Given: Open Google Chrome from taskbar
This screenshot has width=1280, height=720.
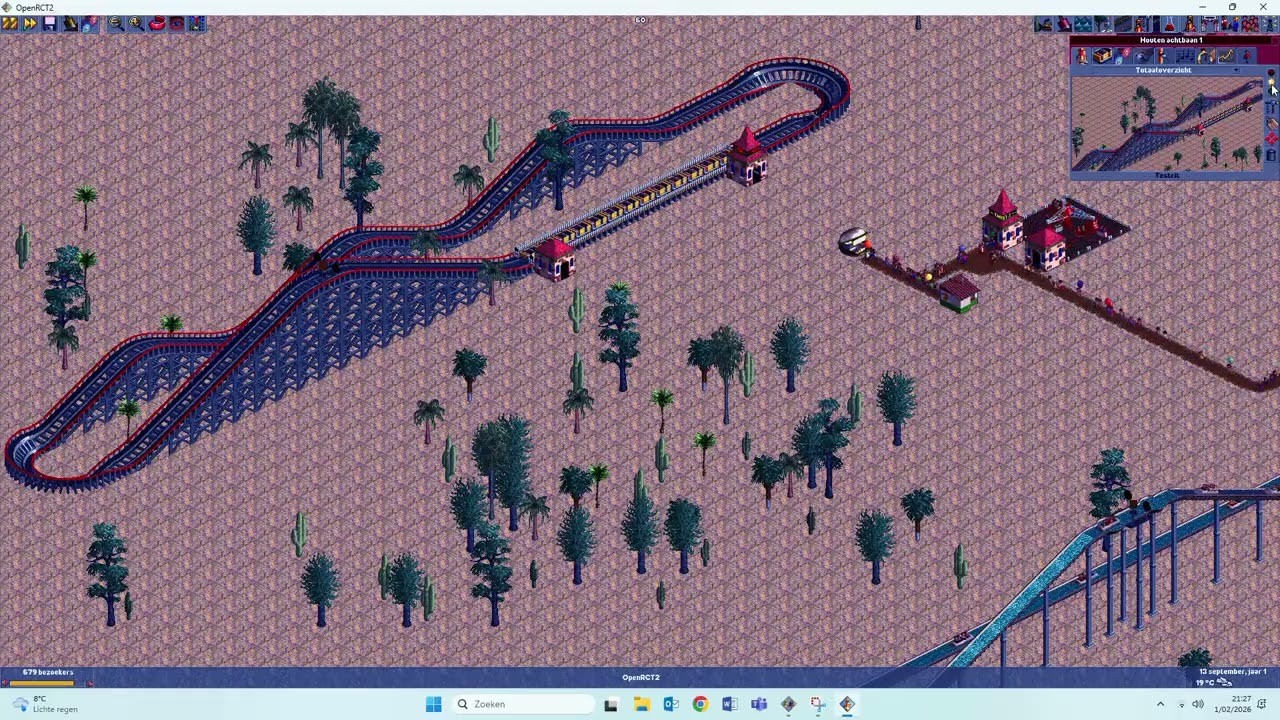Looking at the screenshot, I should coord(700,704).
